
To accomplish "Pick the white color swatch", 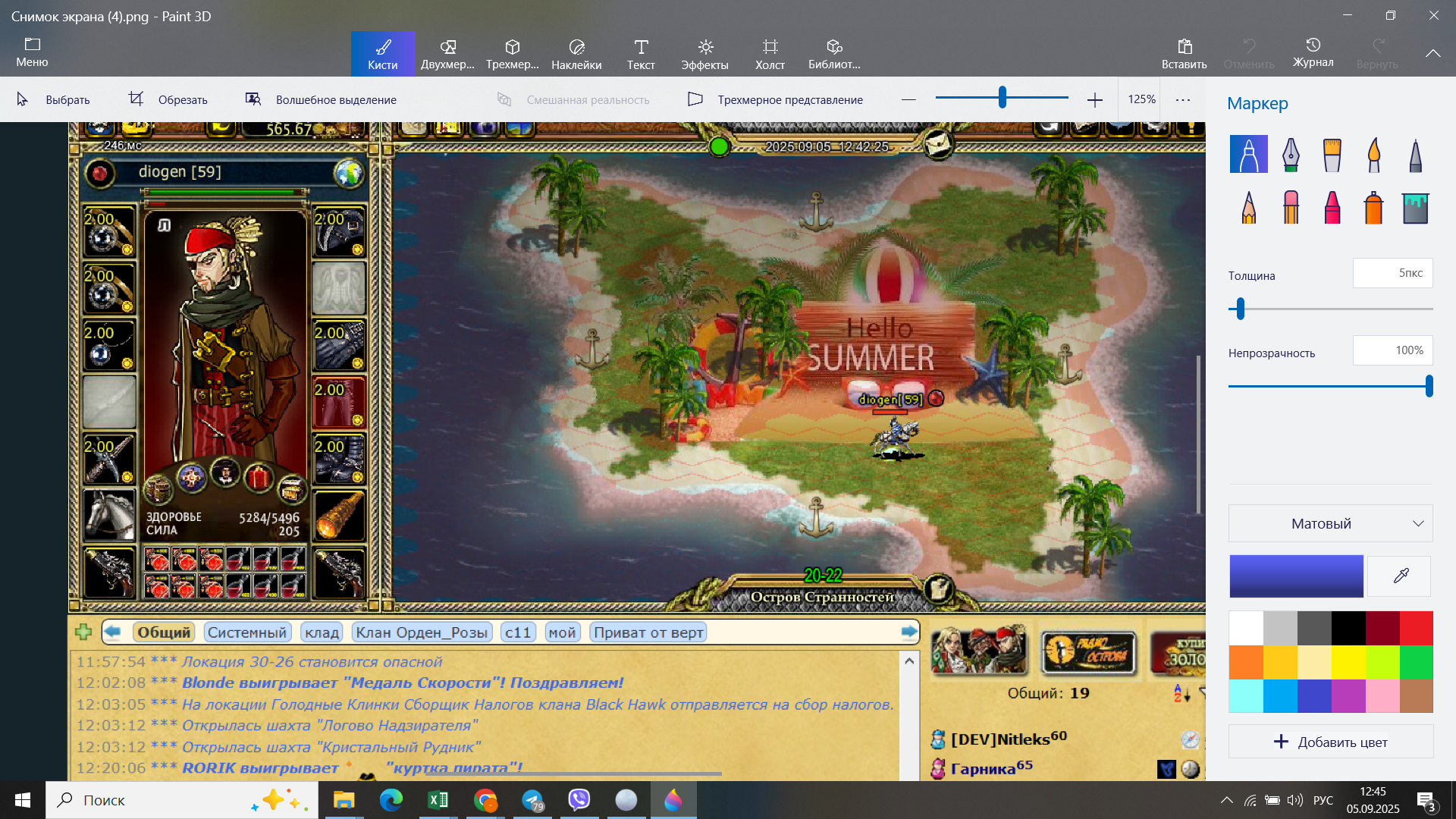I will (1246, 628).
